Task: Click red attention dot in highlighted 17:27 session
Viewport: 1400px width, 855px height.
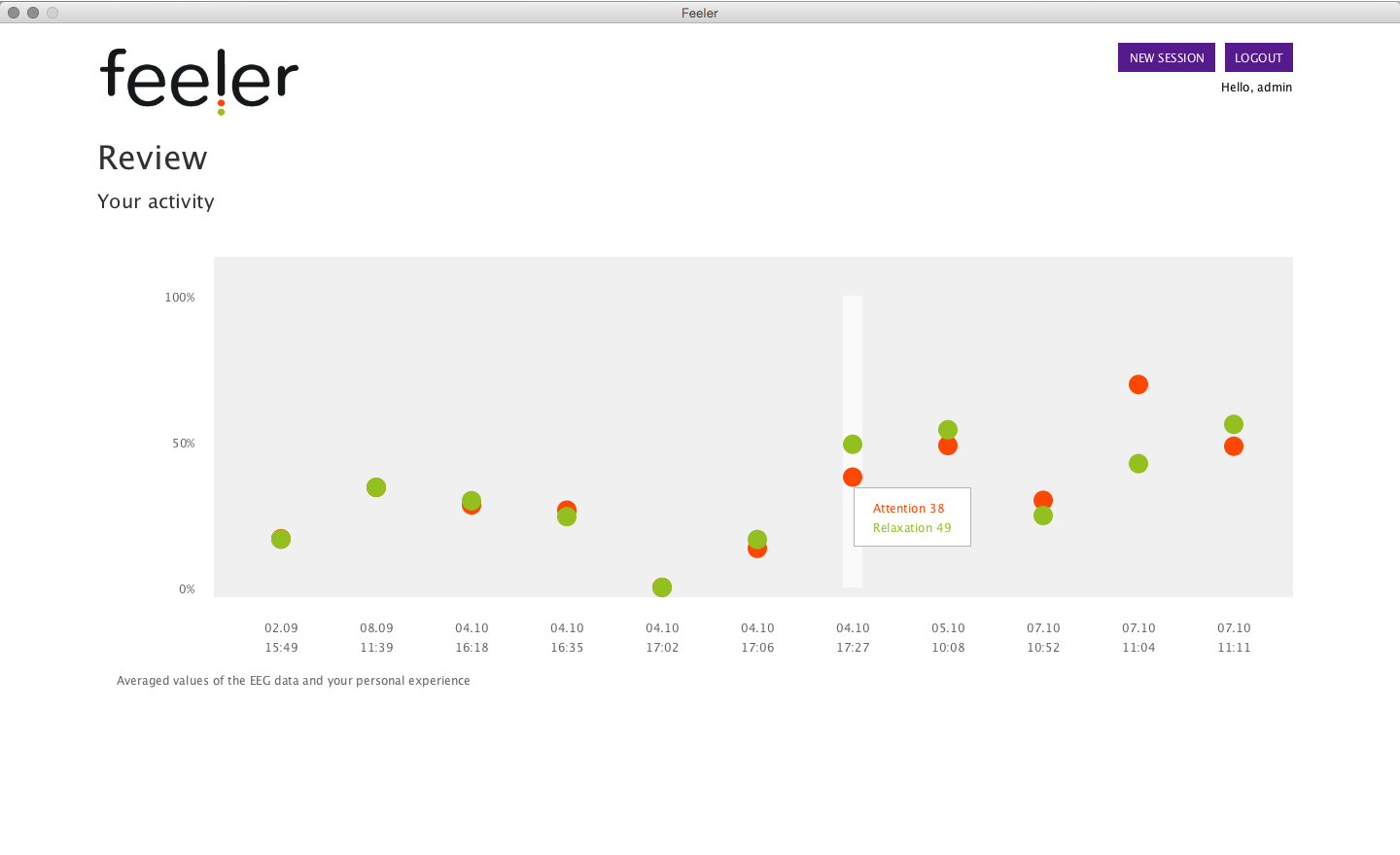Action: click(x=853, y=478)
